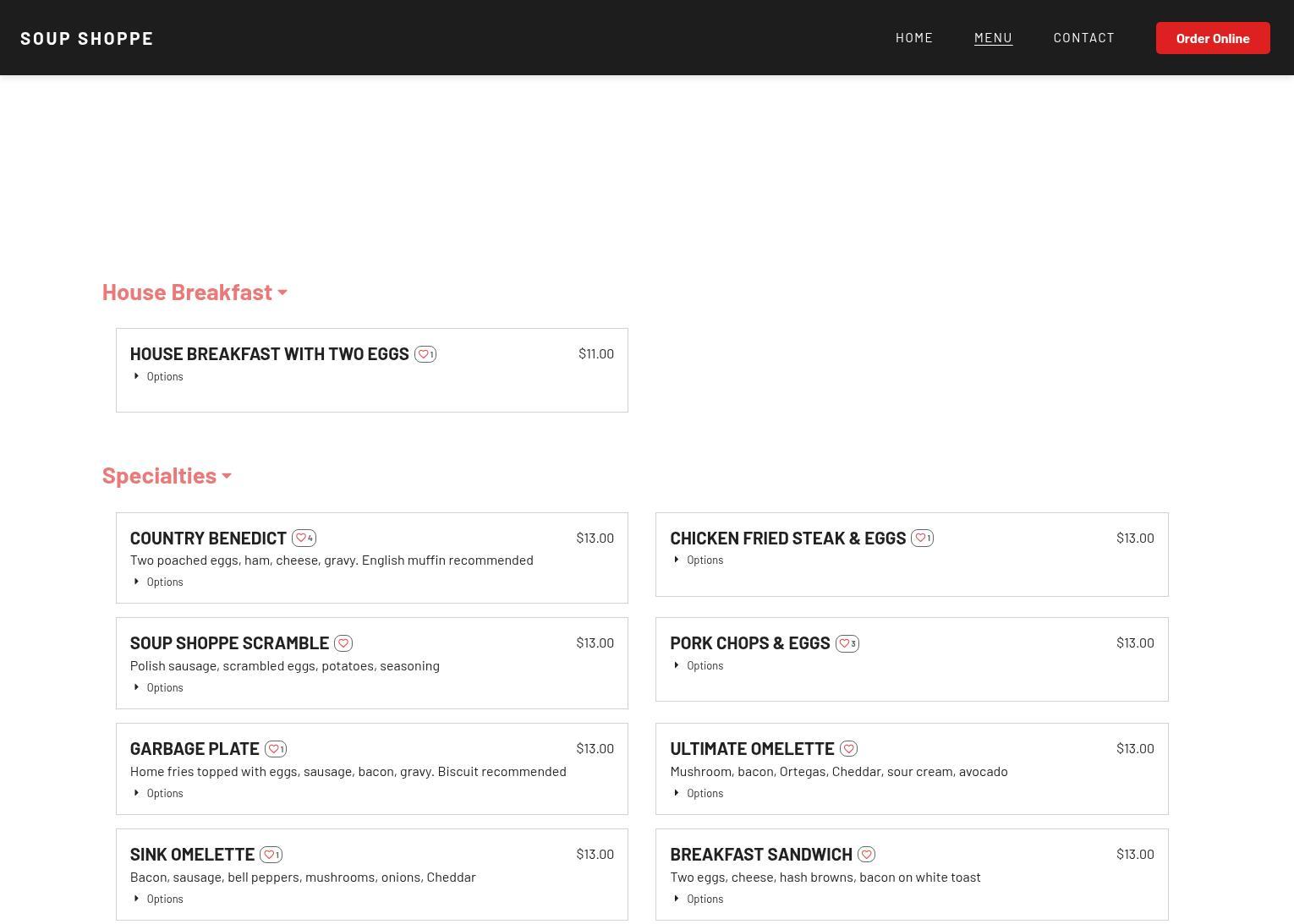Collapse the Specialties section heading

pos(167,476)
